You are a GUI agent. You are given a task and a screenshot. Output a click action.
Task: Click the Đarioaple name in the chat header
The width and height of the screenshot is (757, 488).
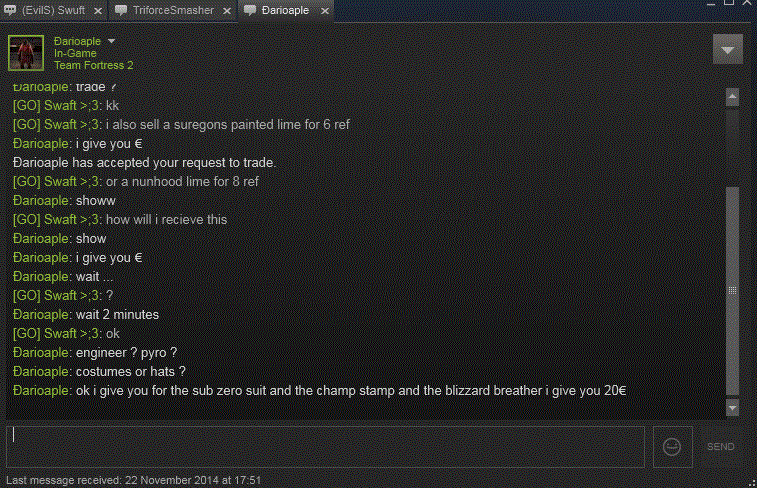click(78, 41)
